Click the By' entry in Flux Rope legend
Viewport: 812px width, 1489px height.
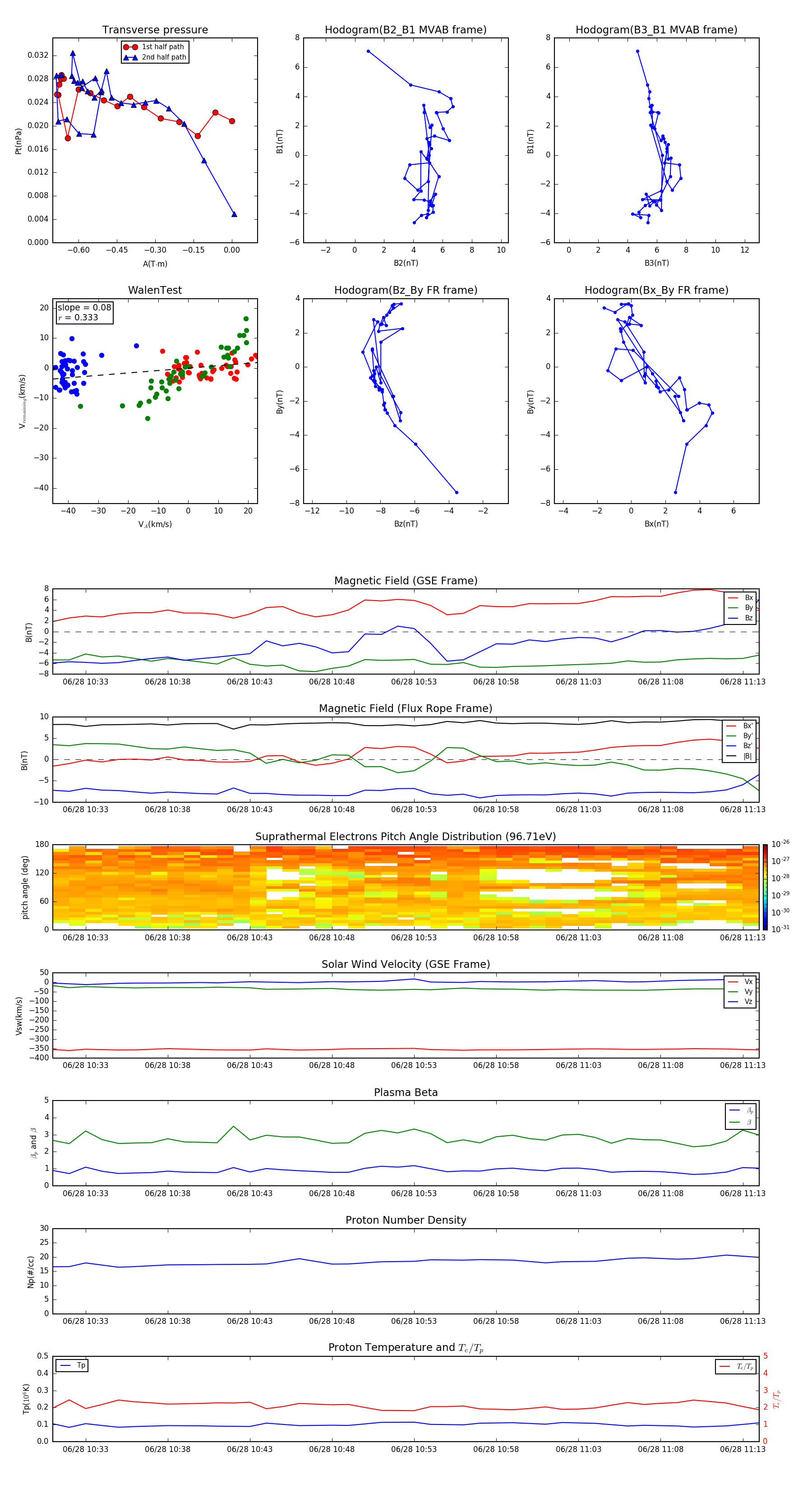(x=740, y=736)
